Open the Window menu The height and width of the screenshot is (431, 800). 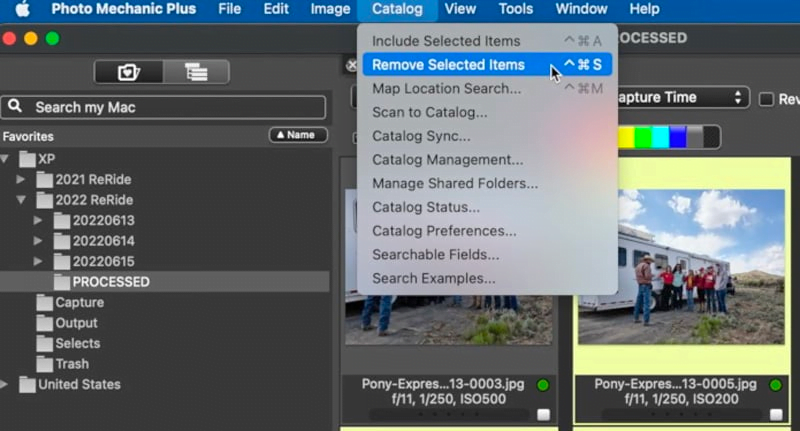(581, 9)
